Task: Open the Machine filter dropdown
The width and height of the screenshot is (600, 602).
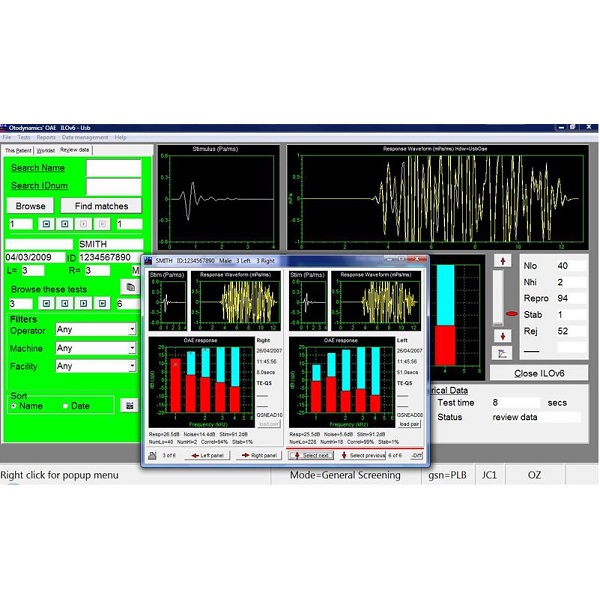Action: coord(131,348)
